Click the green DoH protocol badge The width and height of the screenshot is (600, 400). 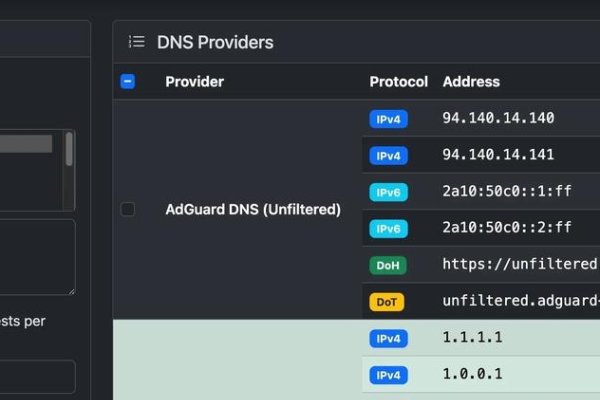(387, 265)
